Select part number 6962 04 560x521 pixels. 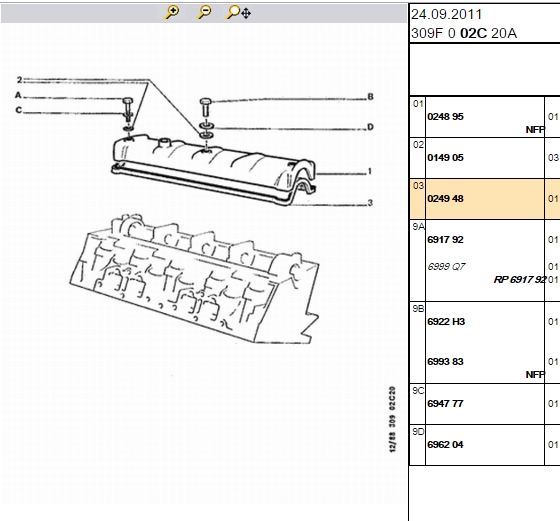point(445,445)
